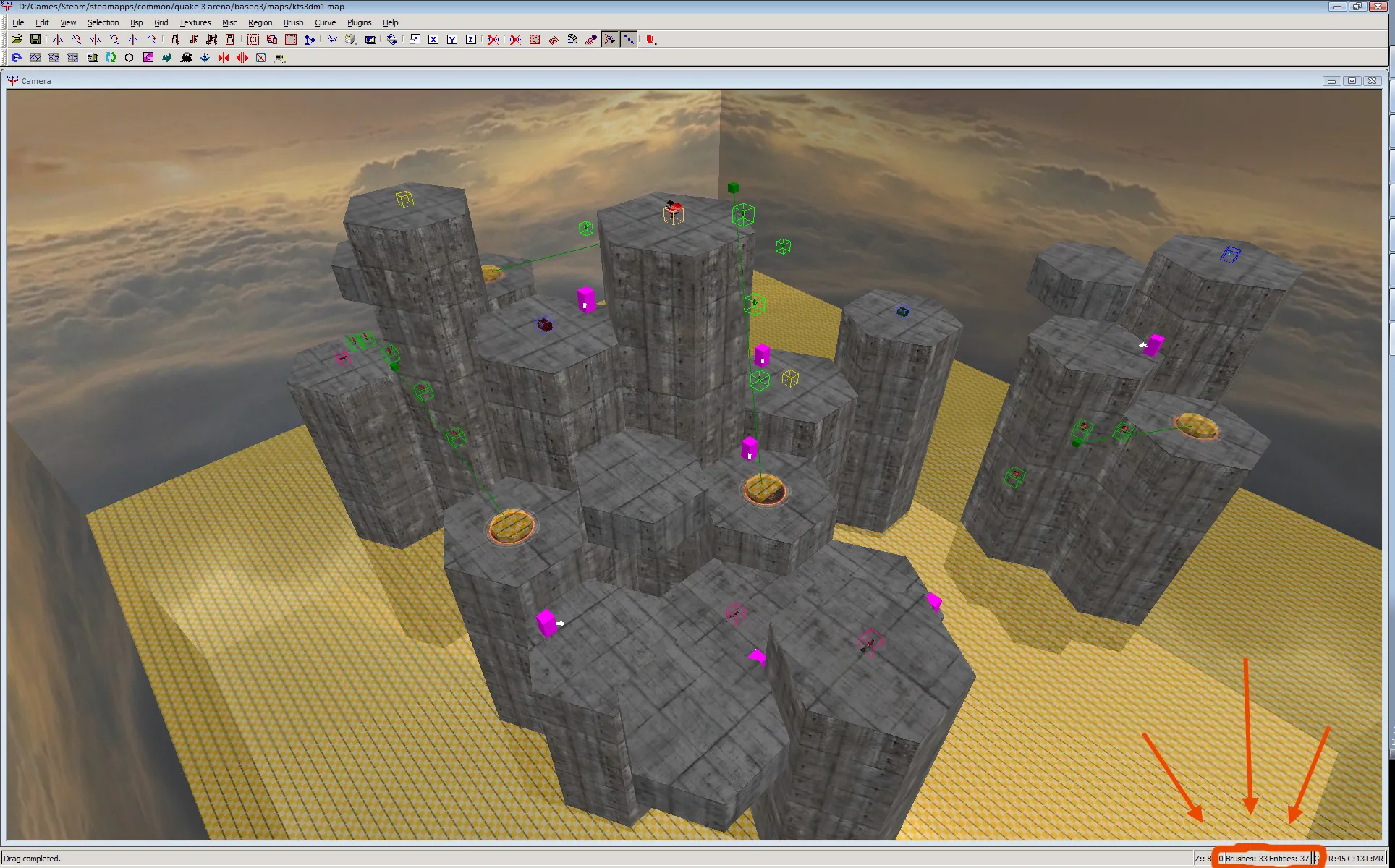The height and width of the screenshot is (868, 1395).
Task: Open the Edit menu
Action: pos(42,22)
